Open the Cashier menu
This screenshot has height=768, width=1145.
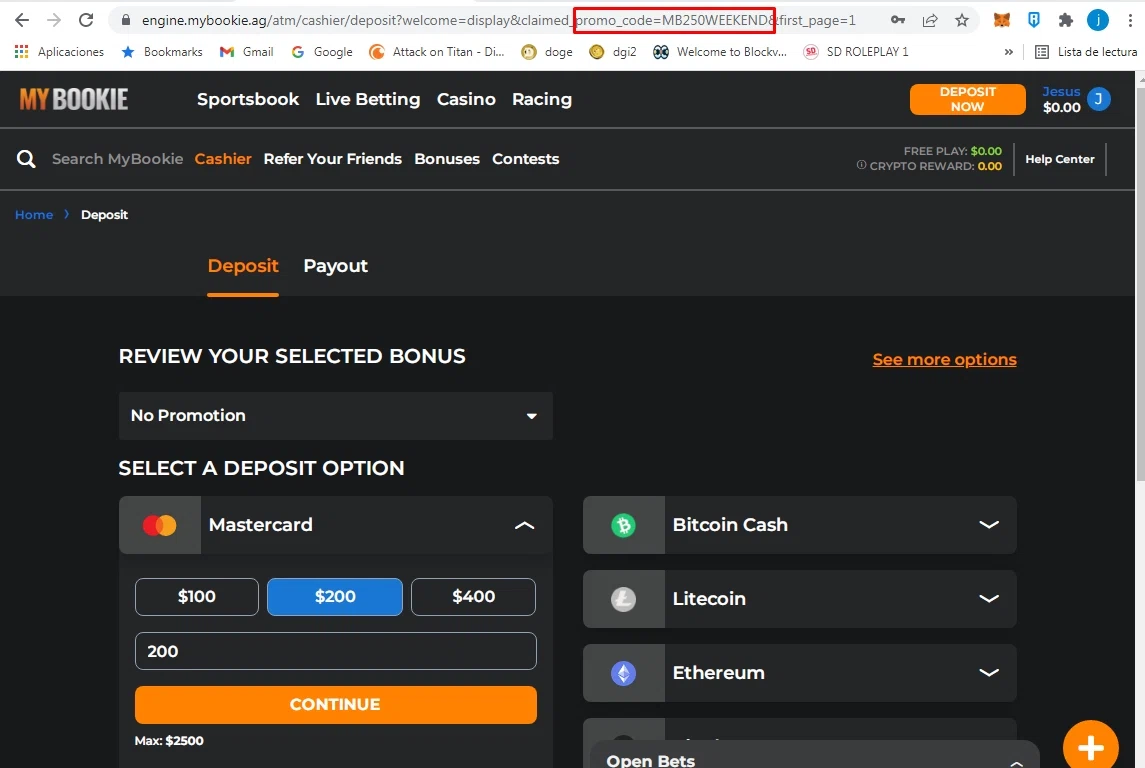tap(223, 159)
